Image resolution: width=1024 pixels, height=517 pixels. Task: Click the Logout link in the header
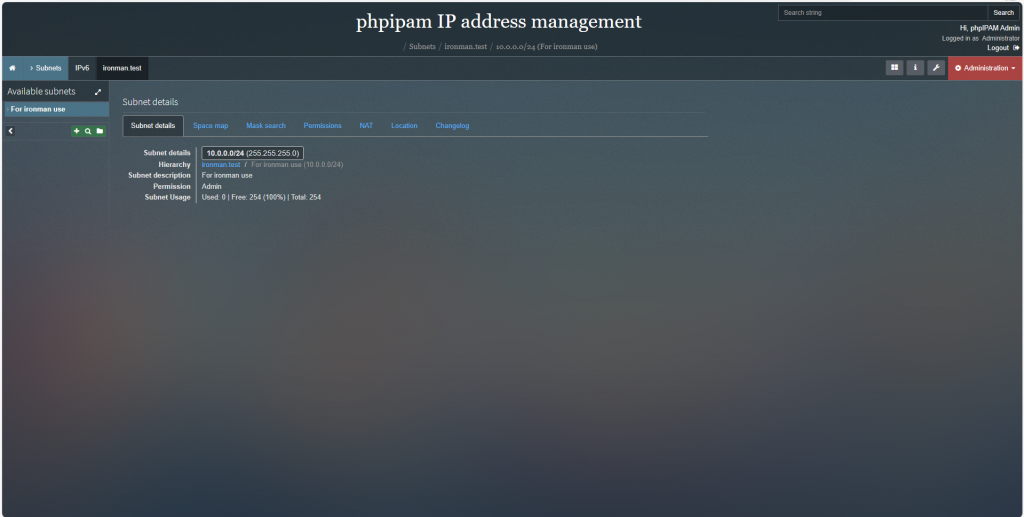(x=1002, y=48)
